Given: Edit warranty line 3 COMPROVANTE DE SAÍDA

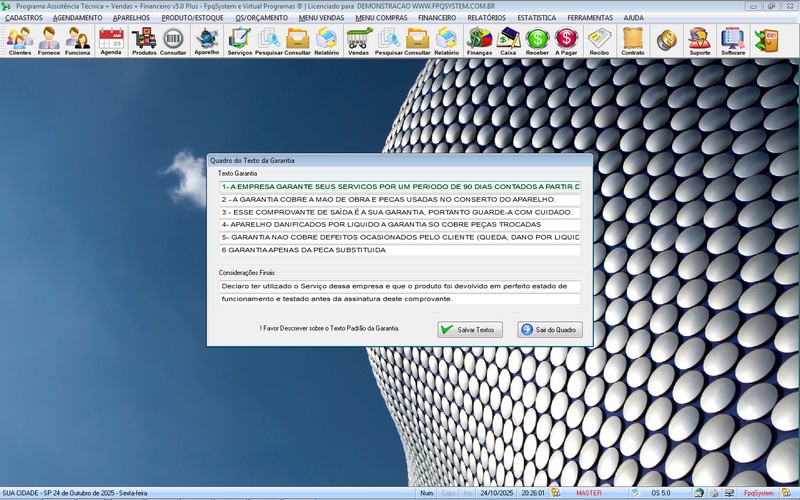Looking at the screenshot, I should tap(400, 212).
